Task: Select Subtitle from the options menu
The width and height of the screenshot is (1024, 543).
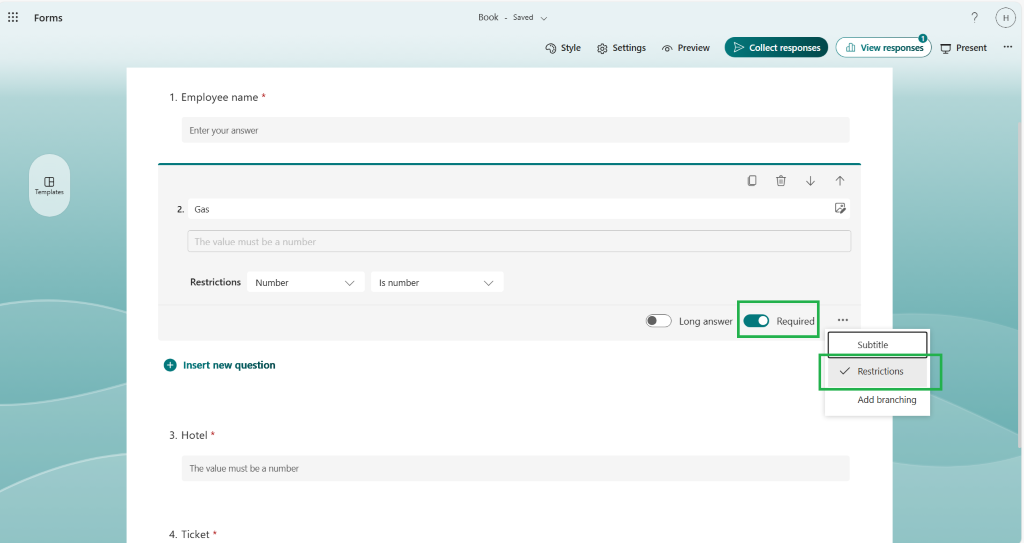Action: tap(877, 344)
